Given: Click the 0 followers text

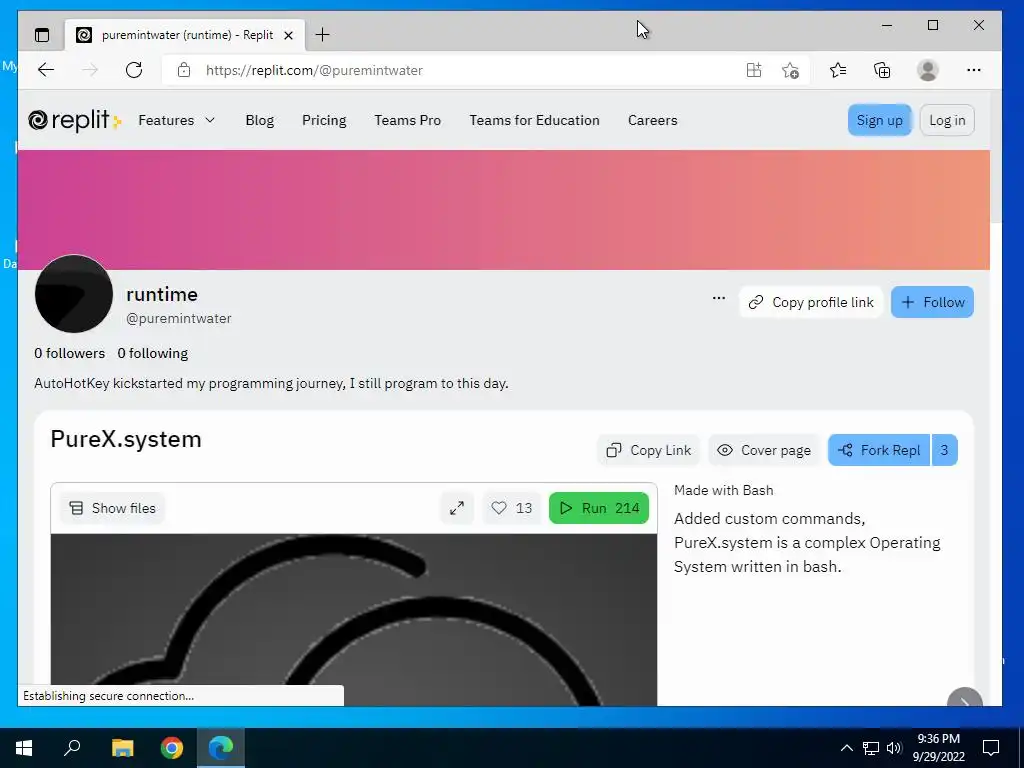Looking at the screenshot, I should click(69, 353).
